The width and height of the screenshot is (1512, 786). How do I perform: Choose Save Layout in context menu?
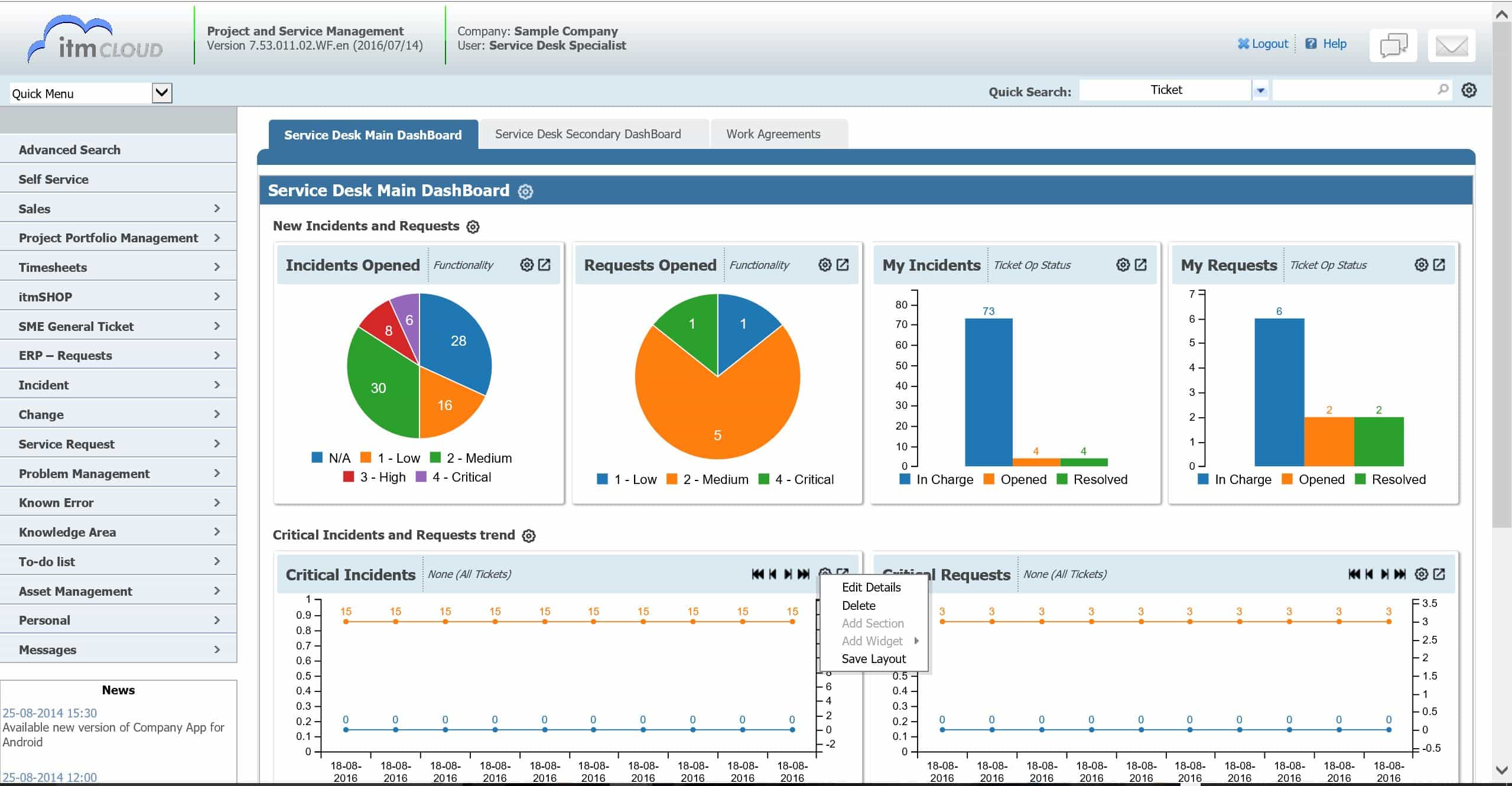tap(873, 659)
